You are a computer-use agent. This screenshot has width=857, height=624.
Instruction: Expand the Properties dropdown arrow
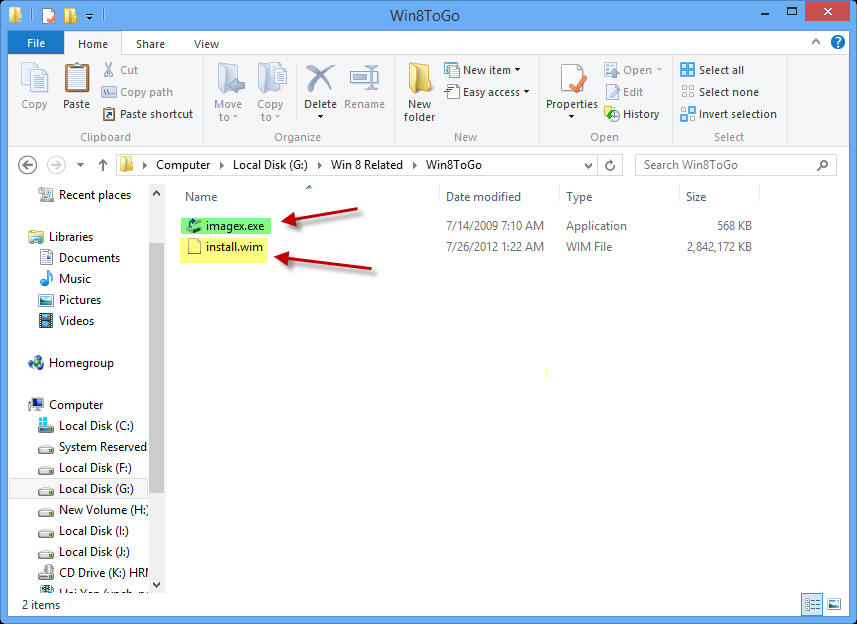pos(572,116)
